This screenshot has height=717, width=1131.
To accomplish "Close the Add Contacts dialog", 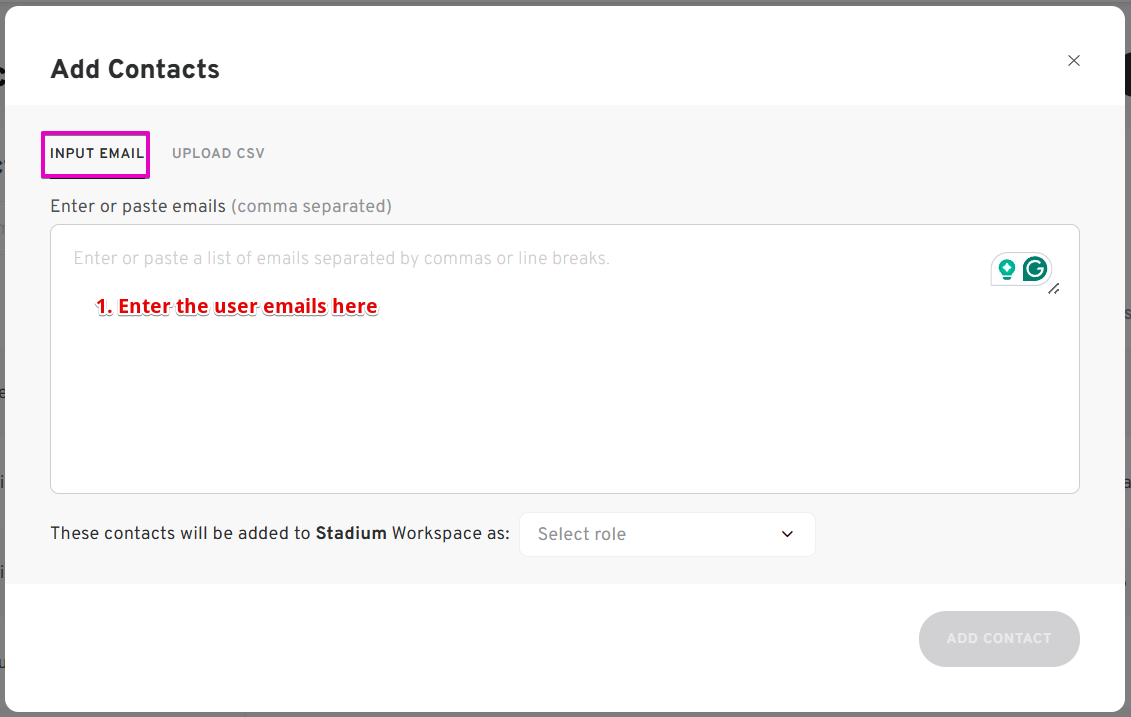I will point(1073,61).
